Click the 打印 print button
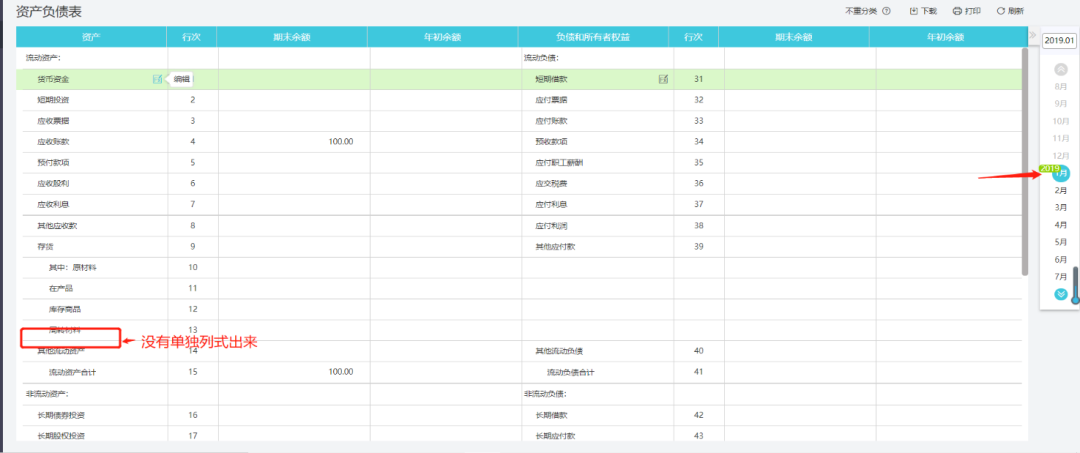Image resolution: width=1080 pixels, height=453 pixels. pyautogui.click(x=966, y=11)
